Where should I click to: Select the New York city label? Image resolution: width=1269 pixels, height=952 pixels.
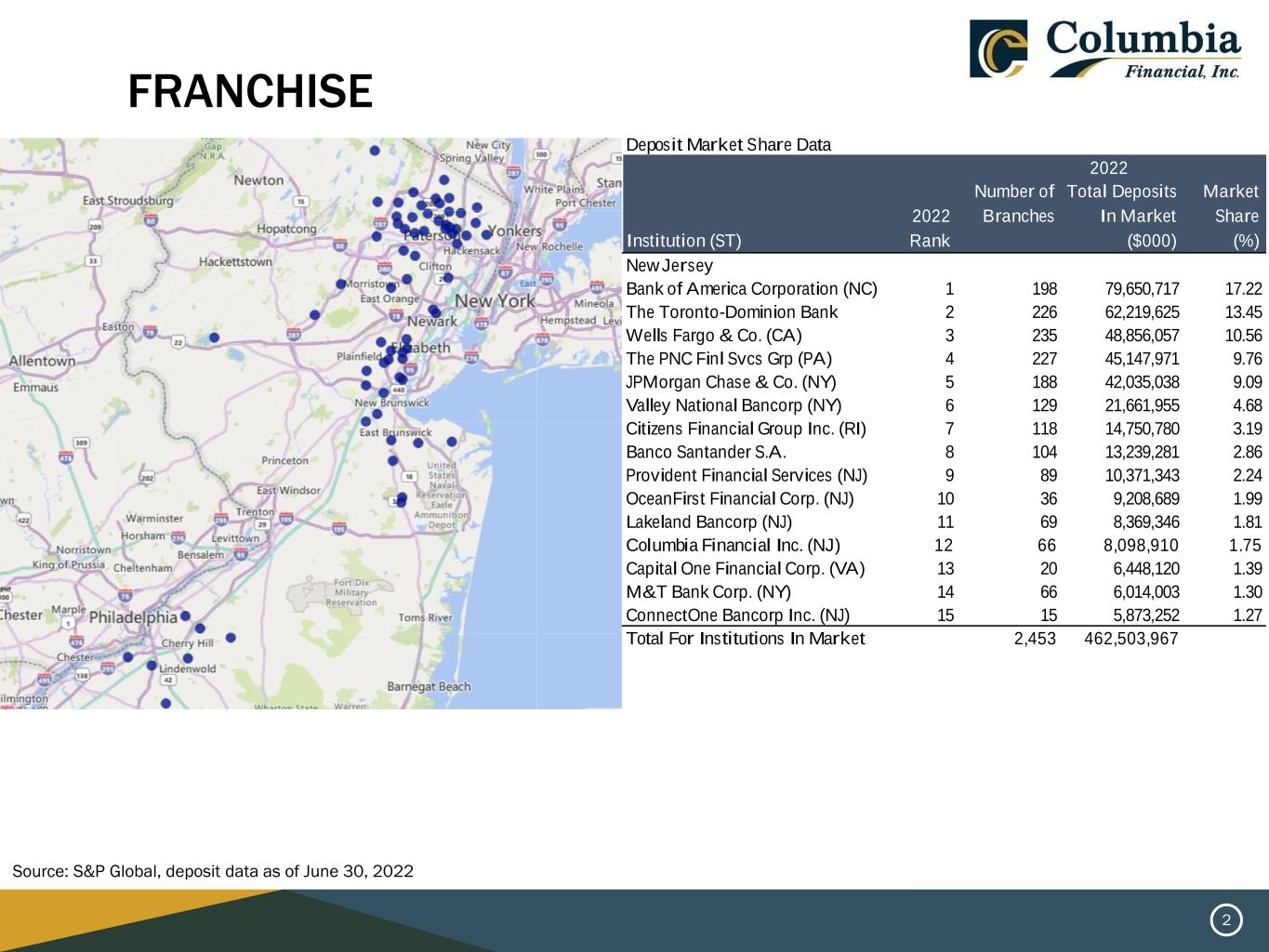pyautogui.click(x=495, y=301)
